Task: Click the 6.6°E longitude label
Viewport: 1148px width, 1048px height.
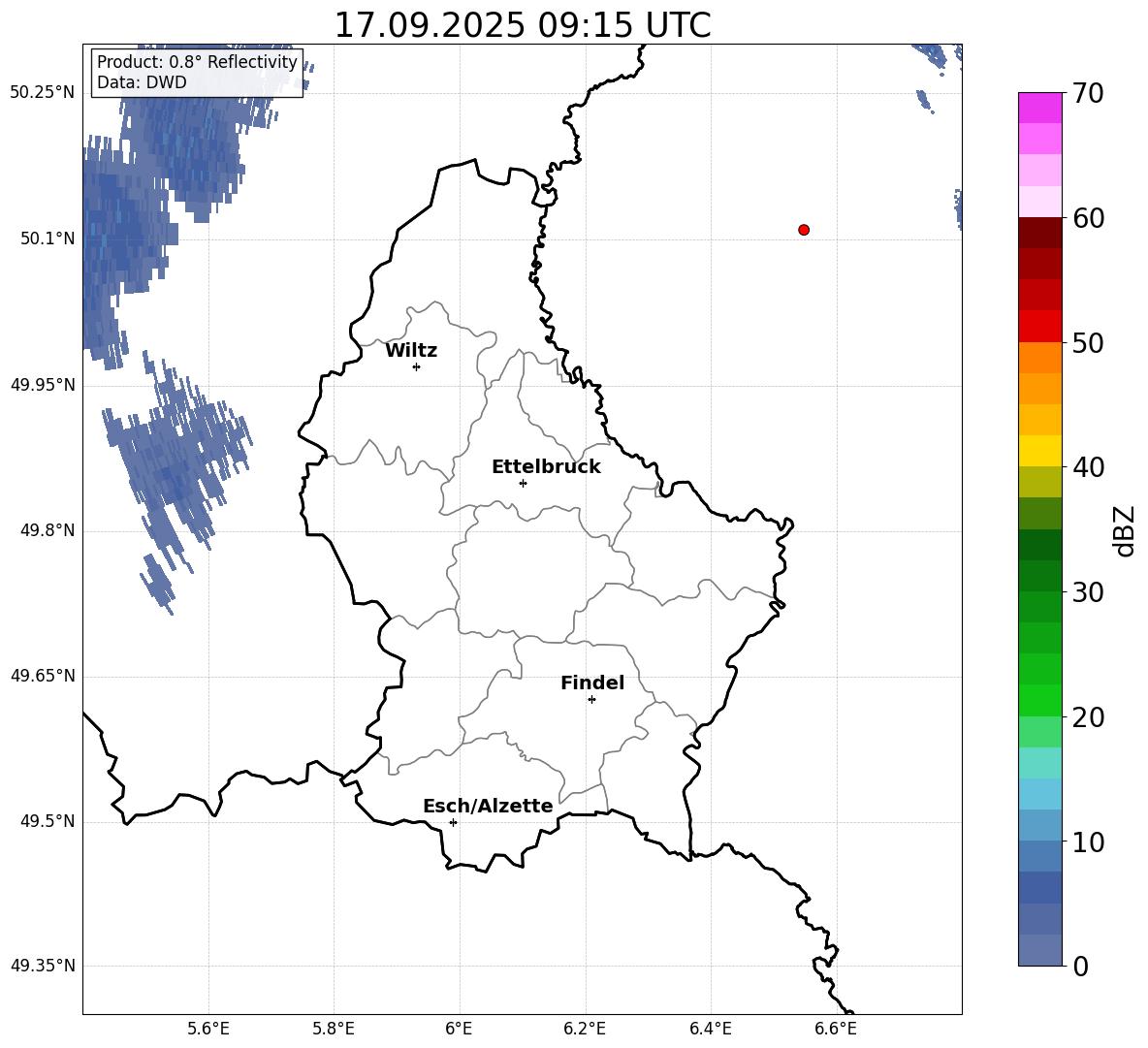Action: pyautogui.click(x=836, y=1029)
